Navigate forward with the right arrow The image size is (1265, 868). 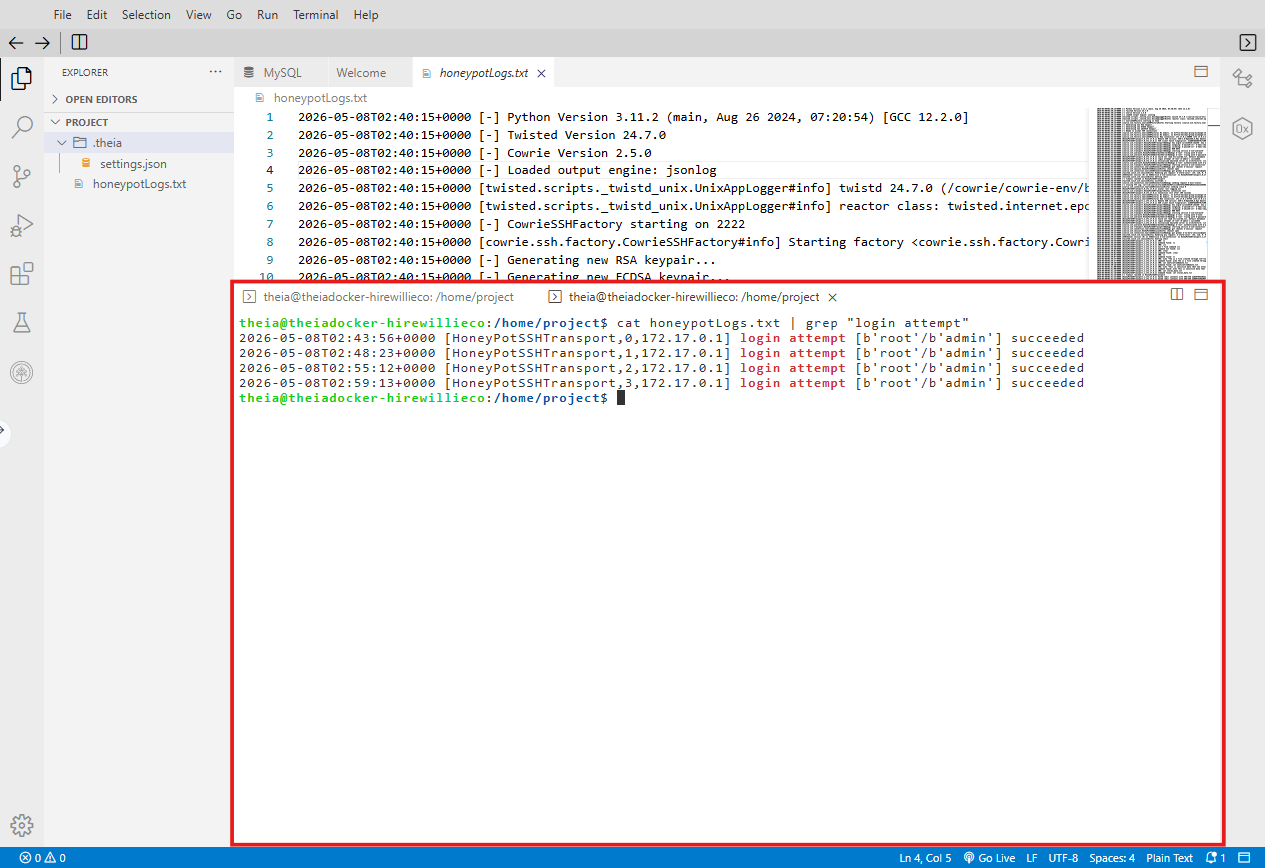click(42, 42)
